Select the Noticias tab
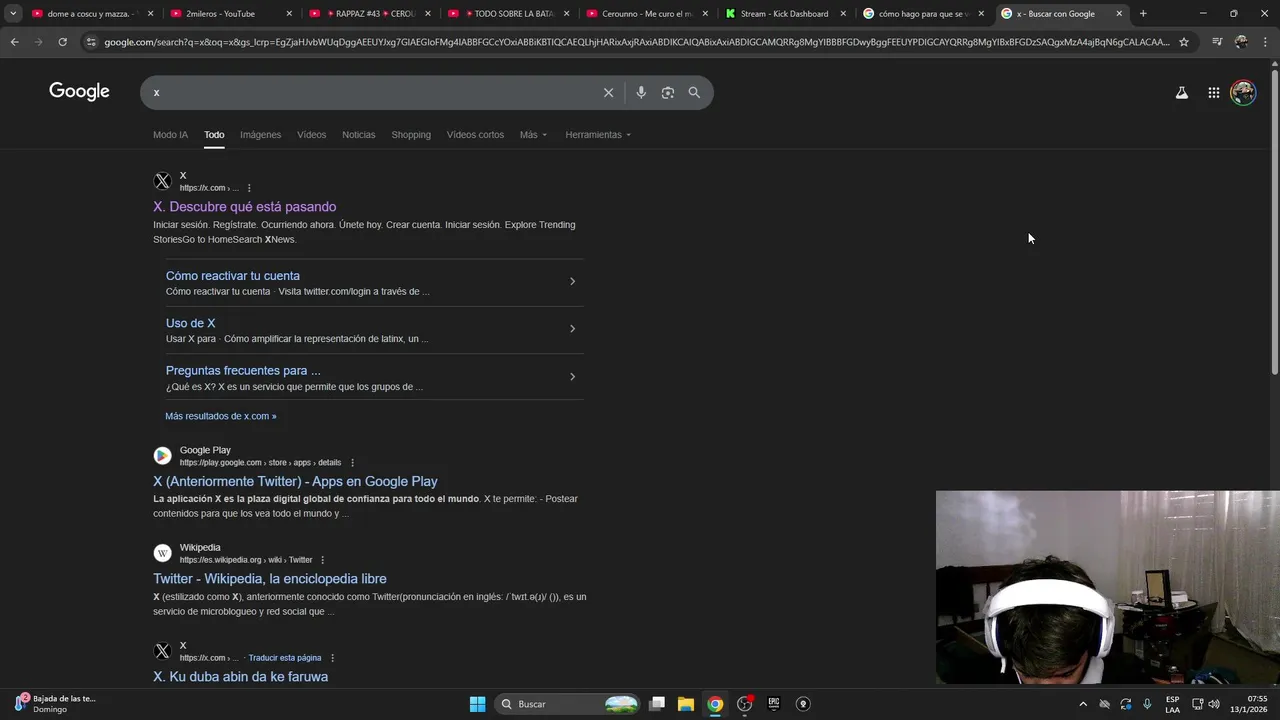The image size is (1280, 720). [358, 135]
